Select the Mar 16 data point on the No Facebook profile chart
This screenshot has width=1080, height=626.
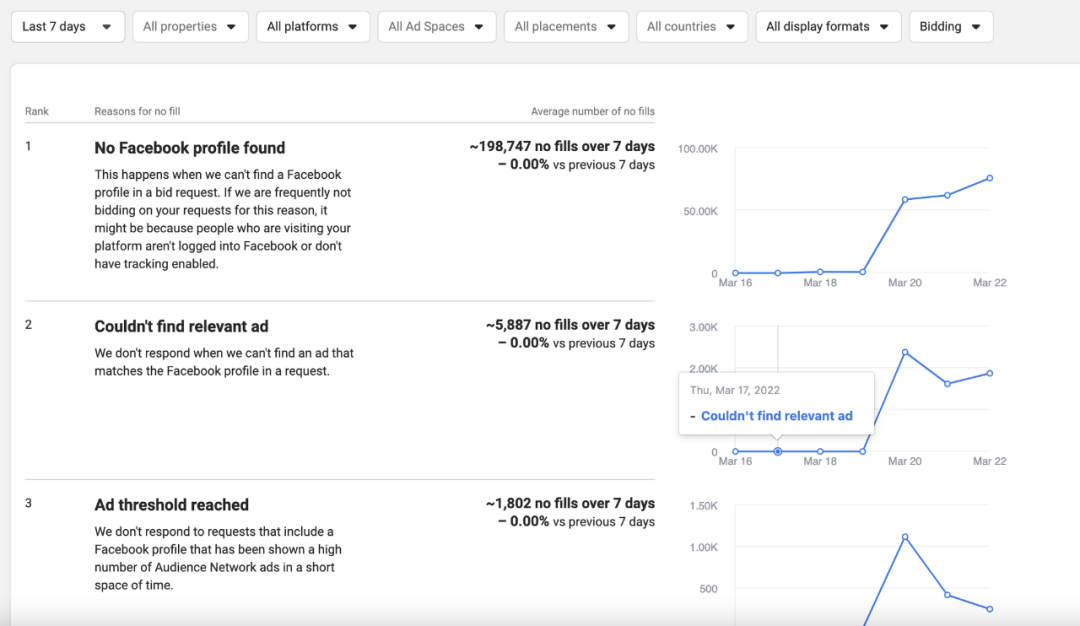(736, 273)
